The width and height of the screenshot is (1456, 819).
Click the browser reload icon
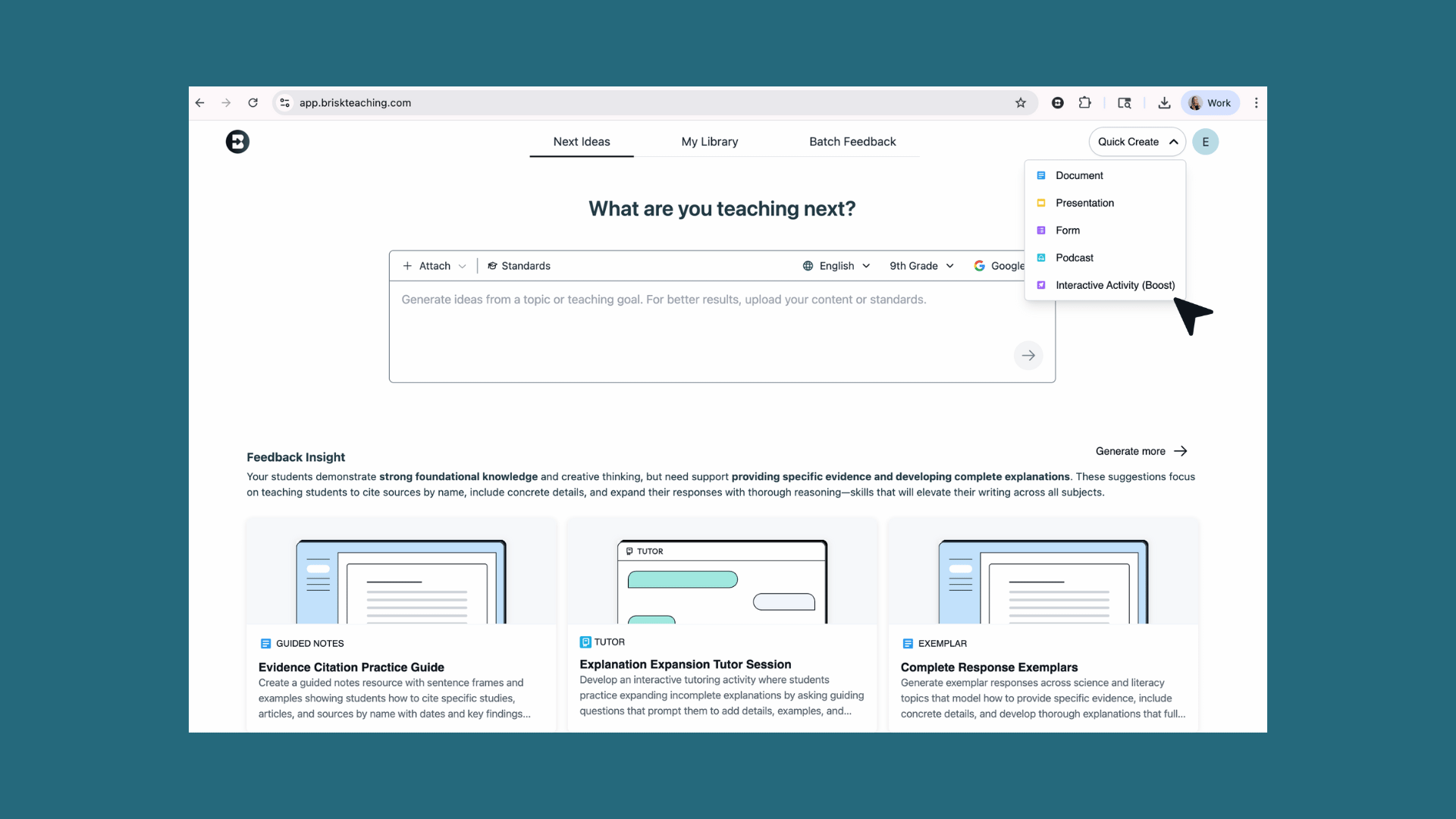pyautogui.click(x=253, y=103)
